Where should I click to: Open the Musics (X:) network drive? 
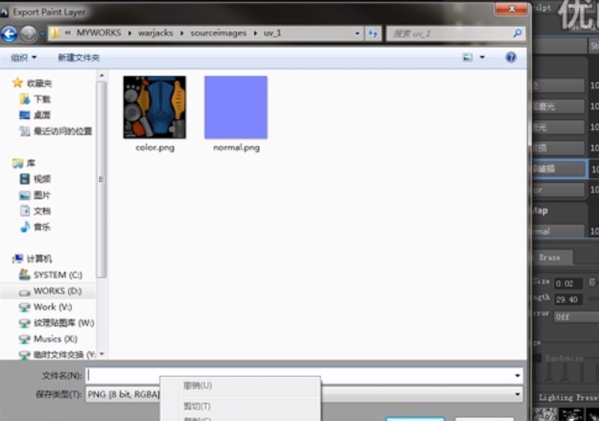pos(48,339)
